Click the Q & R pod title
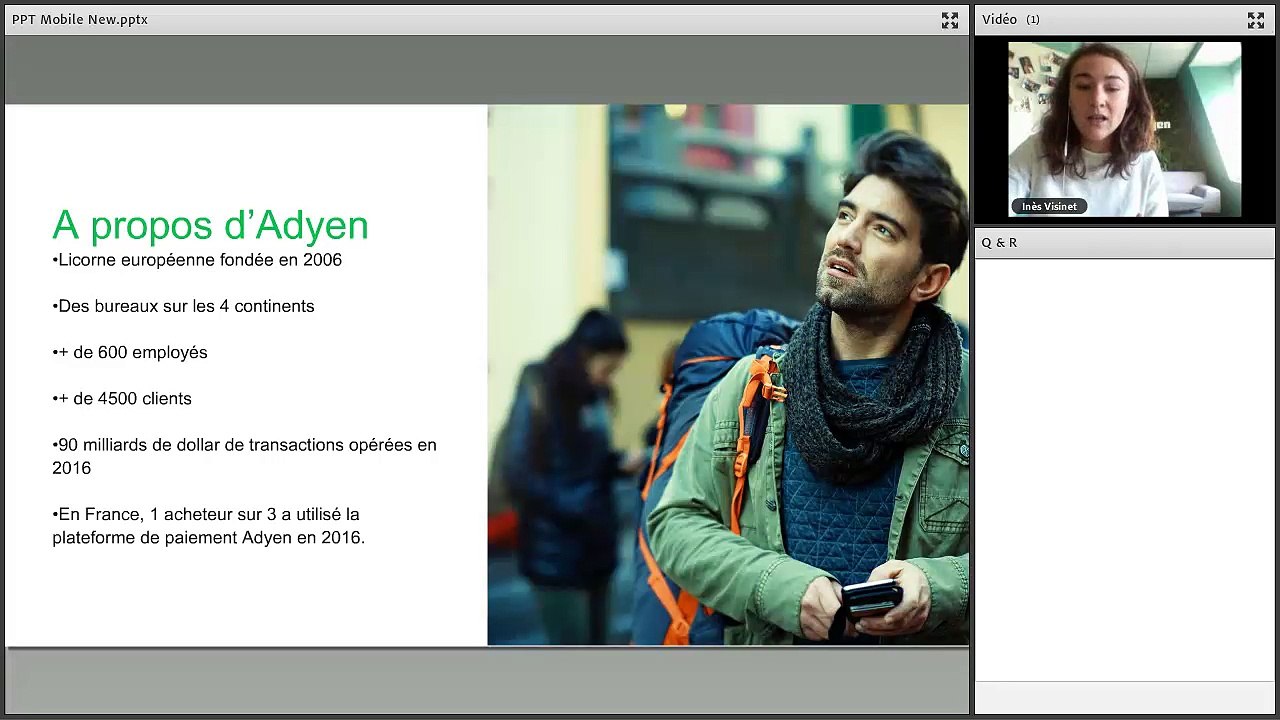The image size is (1280, 720). pos(999,243)
